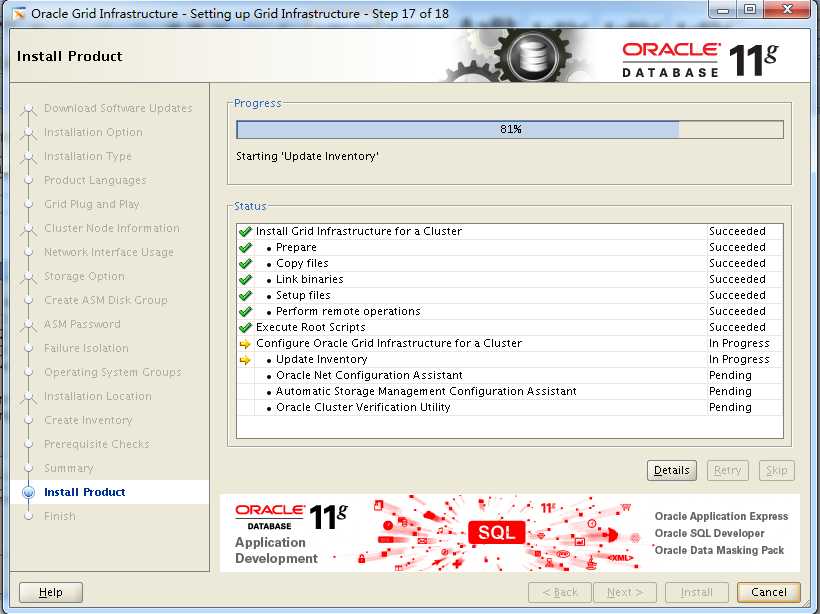Click the SQL graphic in the banner

pyautogui.click(x=496, y=532)
